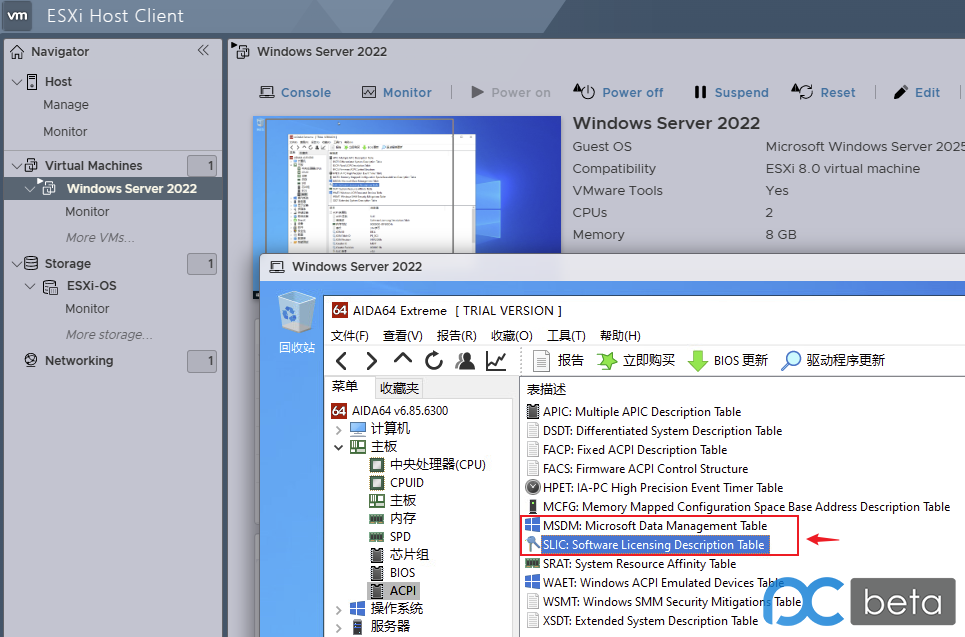Open Networking in the Navigator

click(x=79, y=361)
